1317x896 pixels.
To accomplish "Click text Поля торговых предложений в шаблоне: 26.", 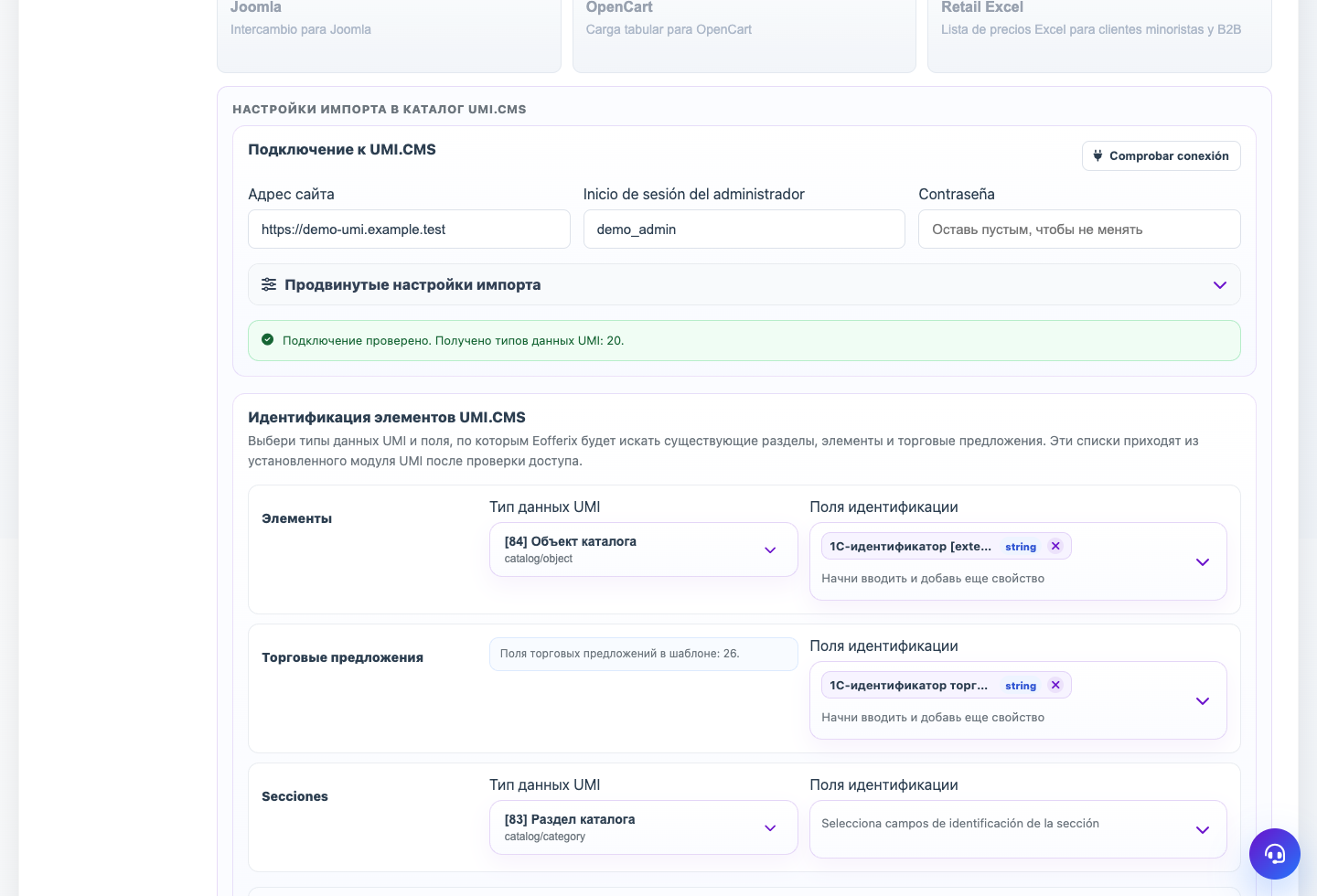I will pos(619,654).
